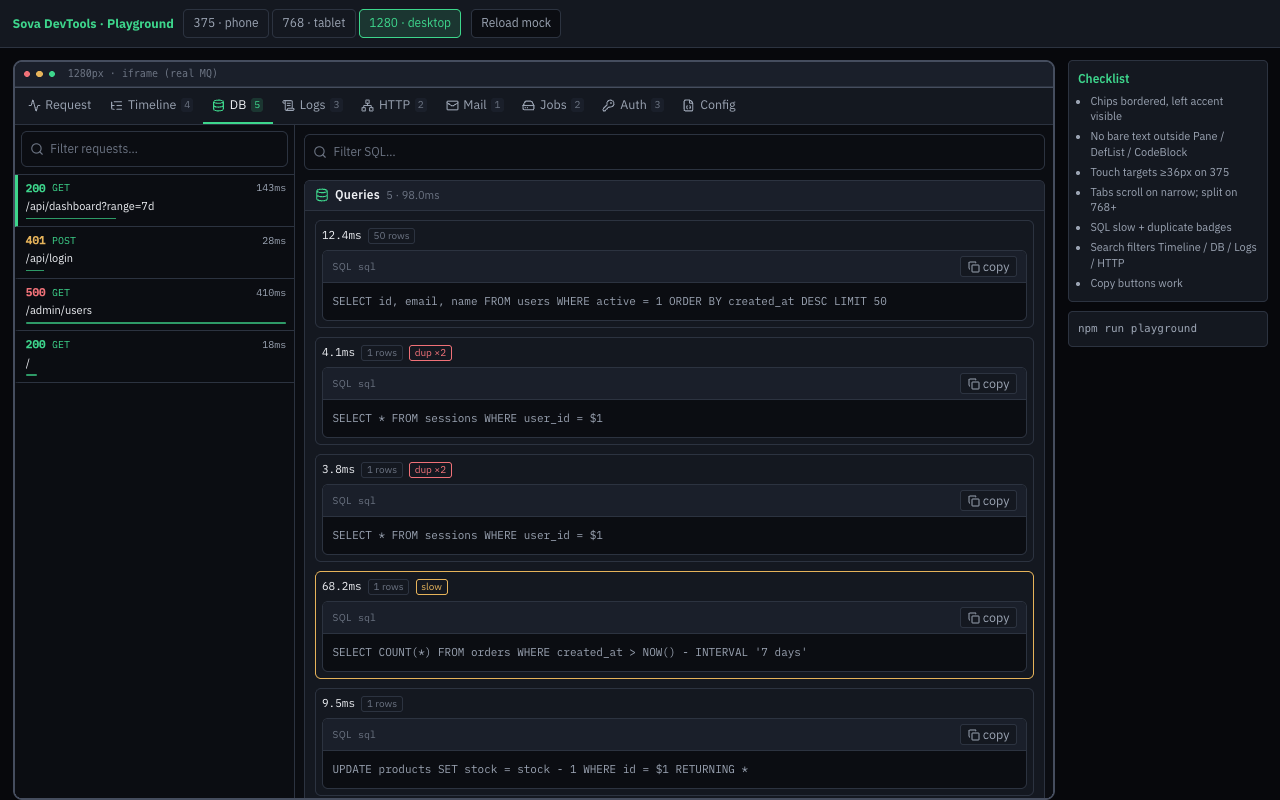Select the DB tab

point(238,105)
